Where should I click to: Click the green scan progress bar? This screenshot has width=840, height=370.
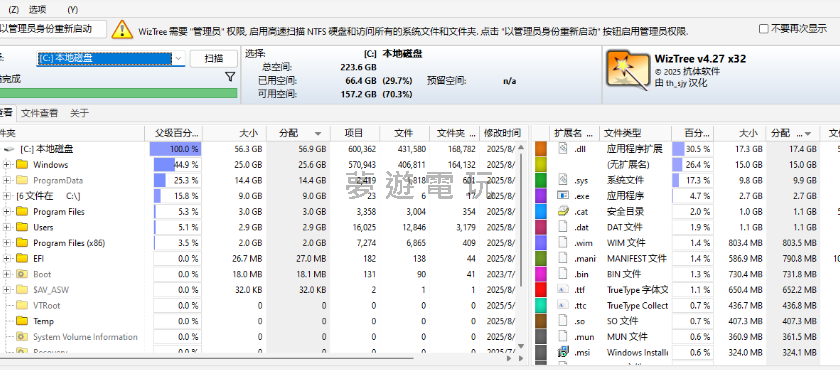pos(118,93)
